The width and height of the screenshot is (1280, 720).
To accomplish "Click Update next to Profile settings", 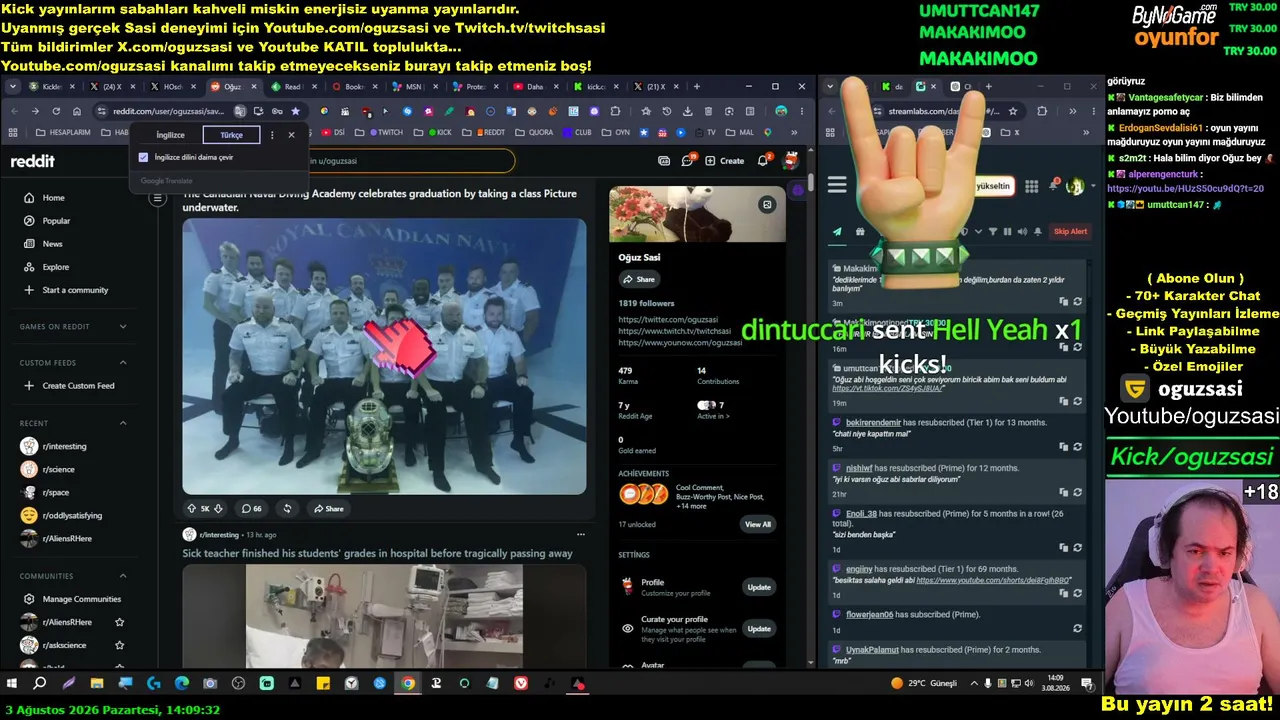I will pyautogui.click(x=759, y=587).
